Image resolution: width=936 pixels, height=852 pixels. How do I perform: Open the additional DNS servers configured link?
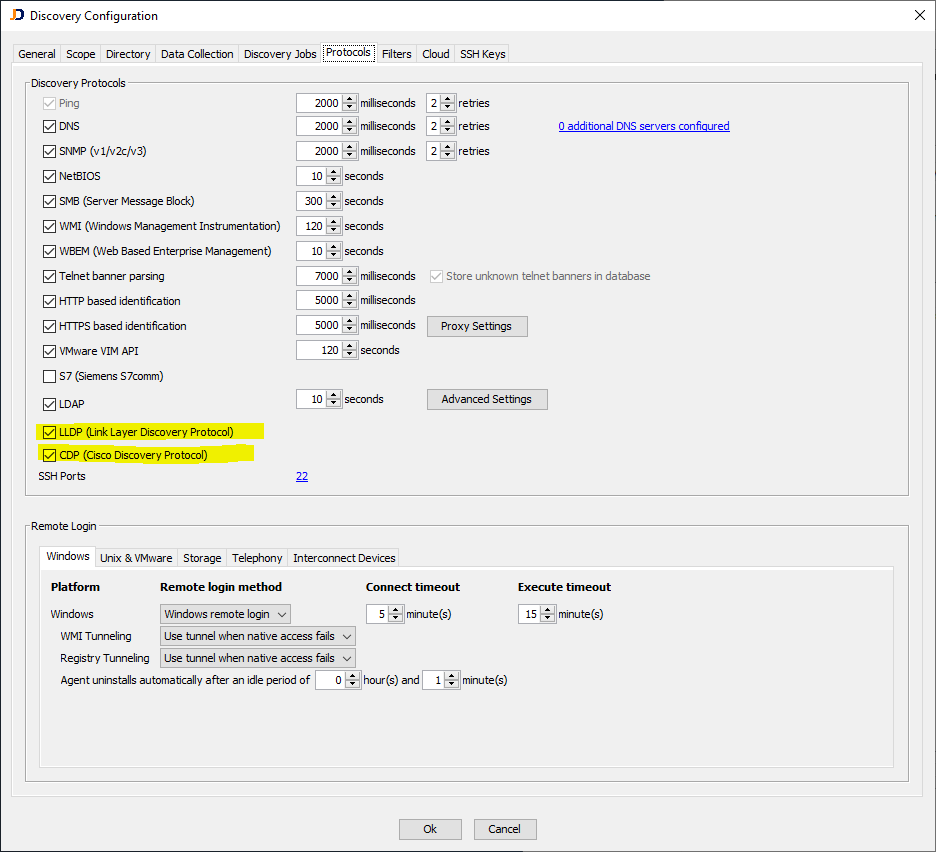[644, 125]
